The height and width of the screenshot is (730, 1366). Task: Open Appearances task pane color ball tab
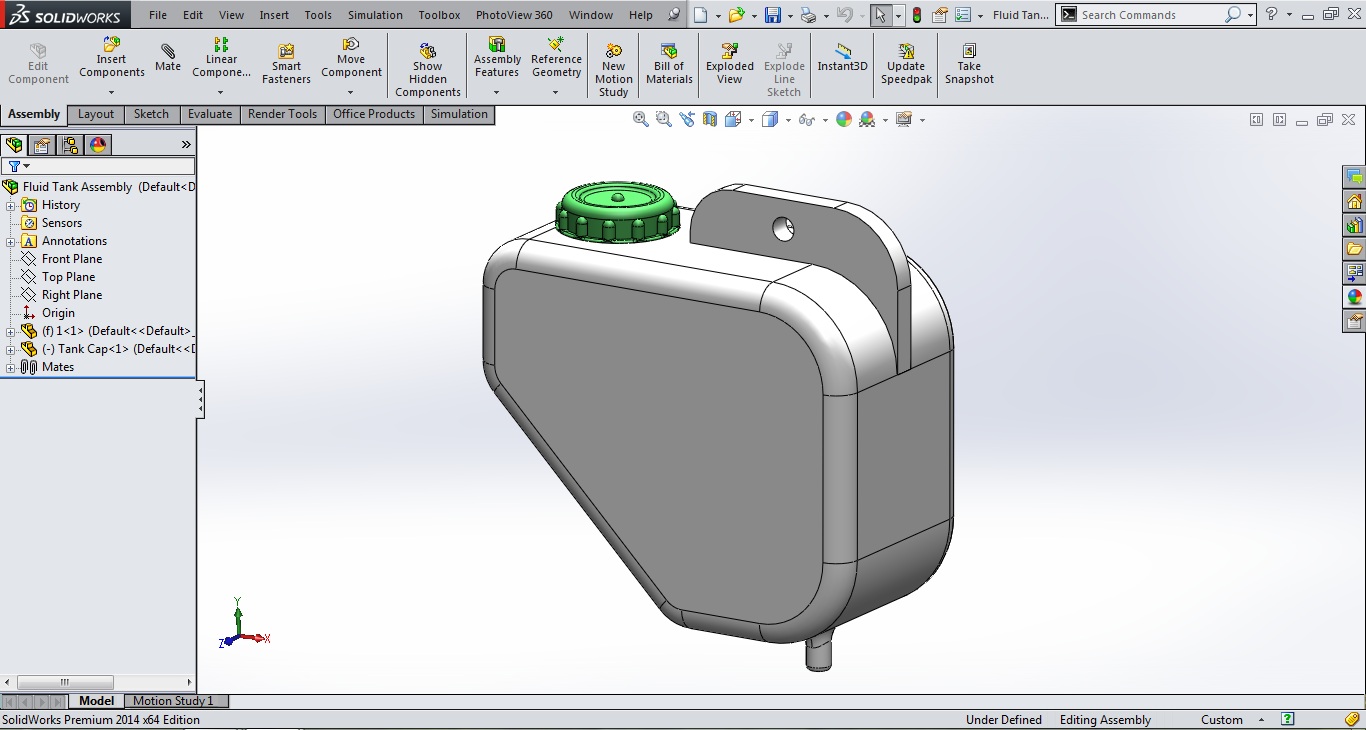coord(1355,297)
